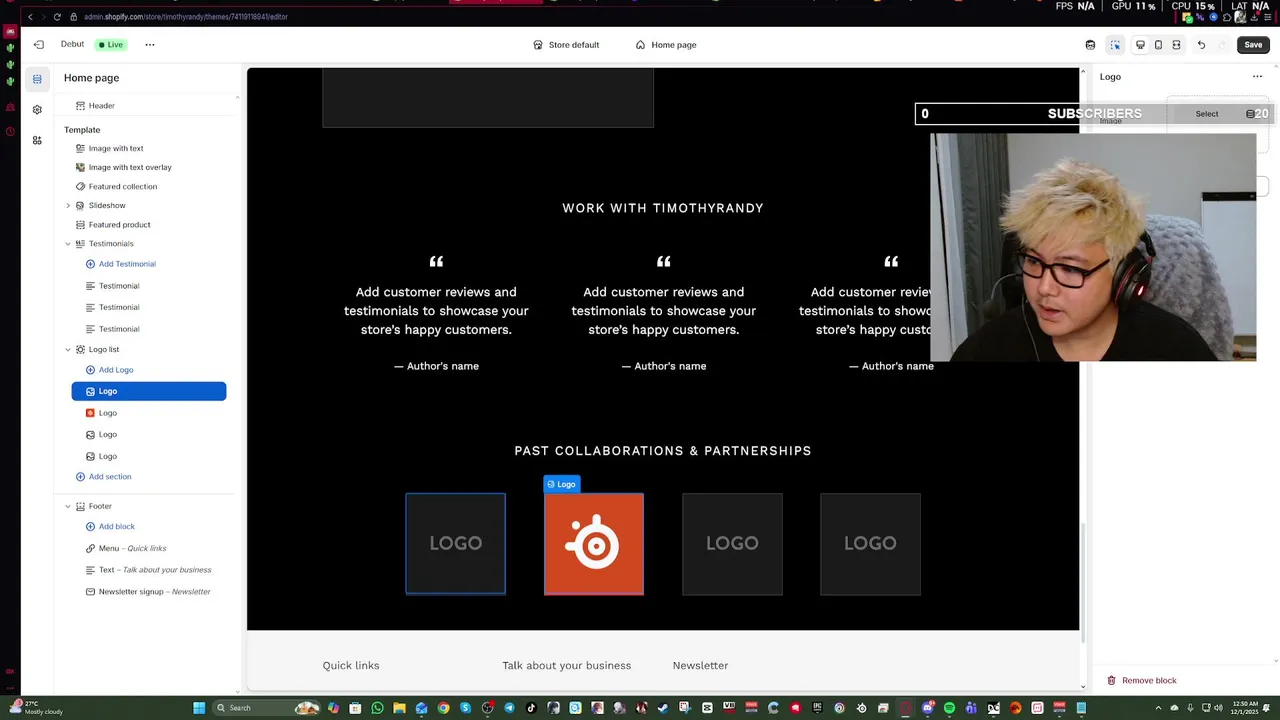Open the Logo block three-dot menu
This screenshot has width=1280, height=720.
(x=1257, y=77)
